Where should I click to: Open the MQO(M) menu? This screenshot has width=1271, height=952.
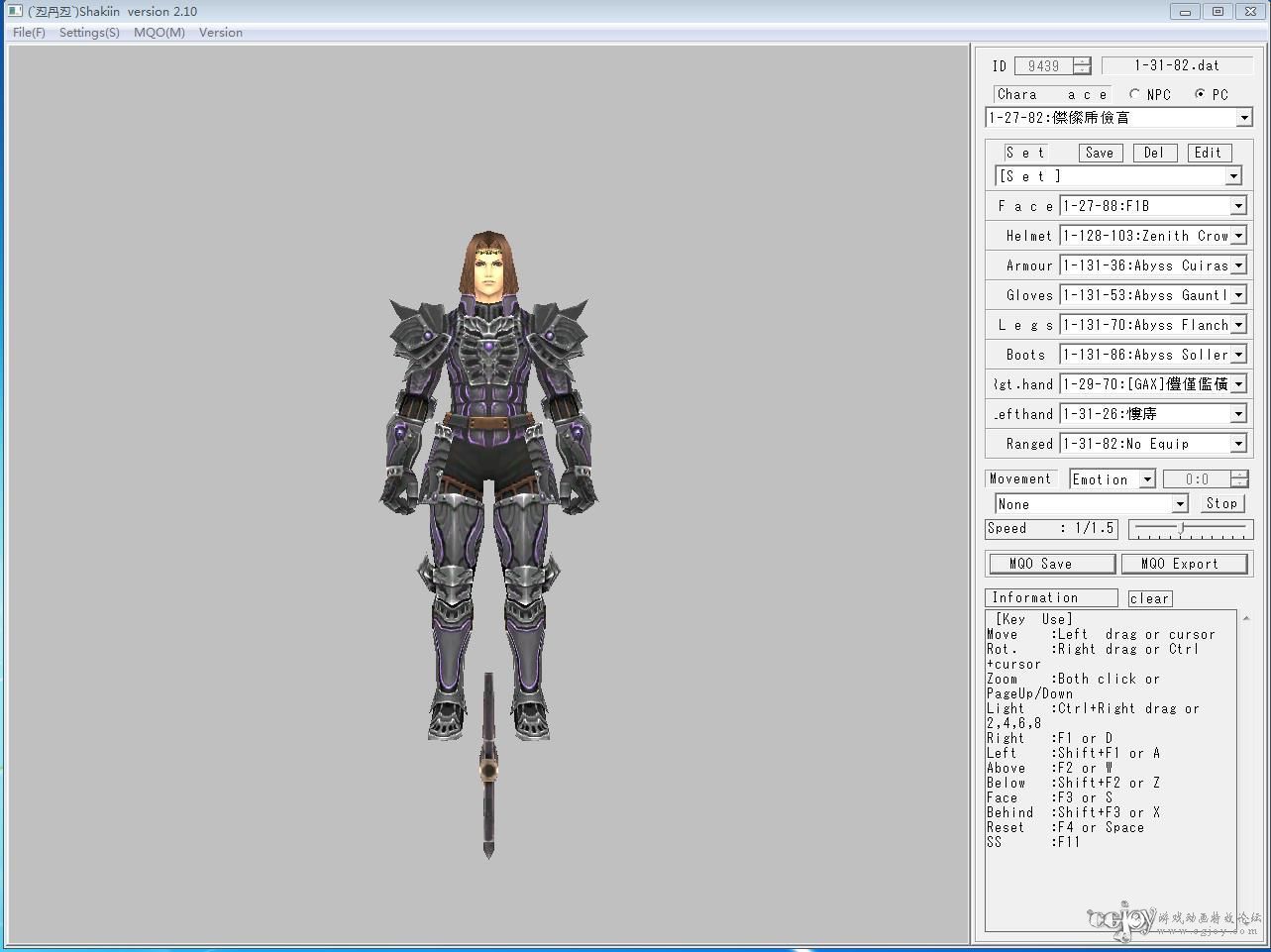point(159,33)
